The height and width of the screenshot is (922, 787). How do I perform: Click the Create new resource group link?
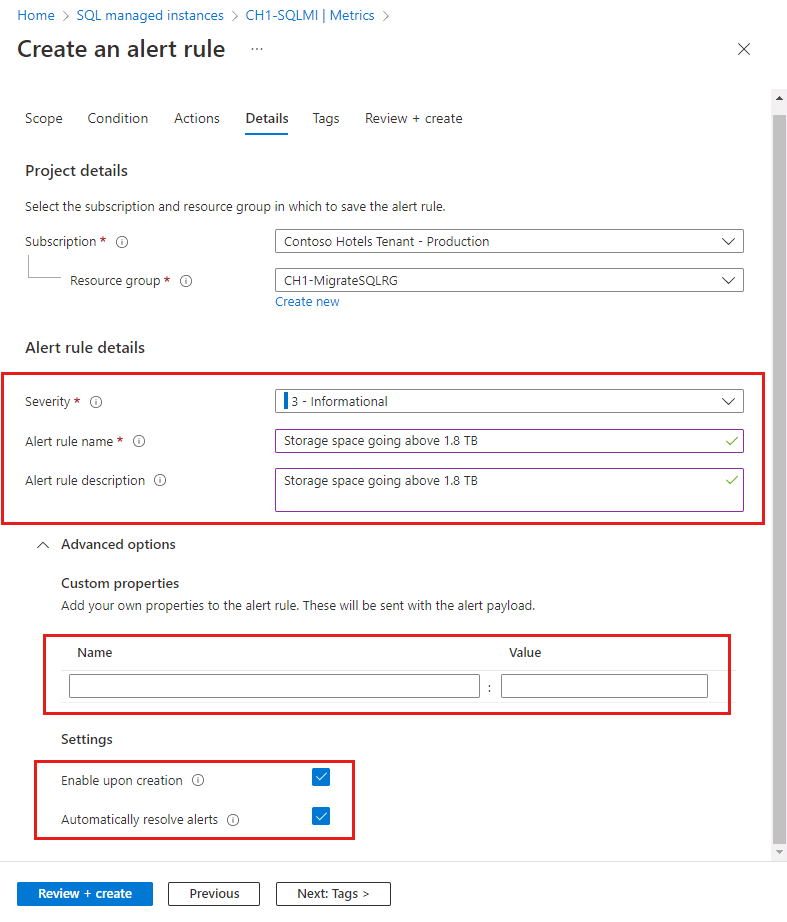point(307,301)
